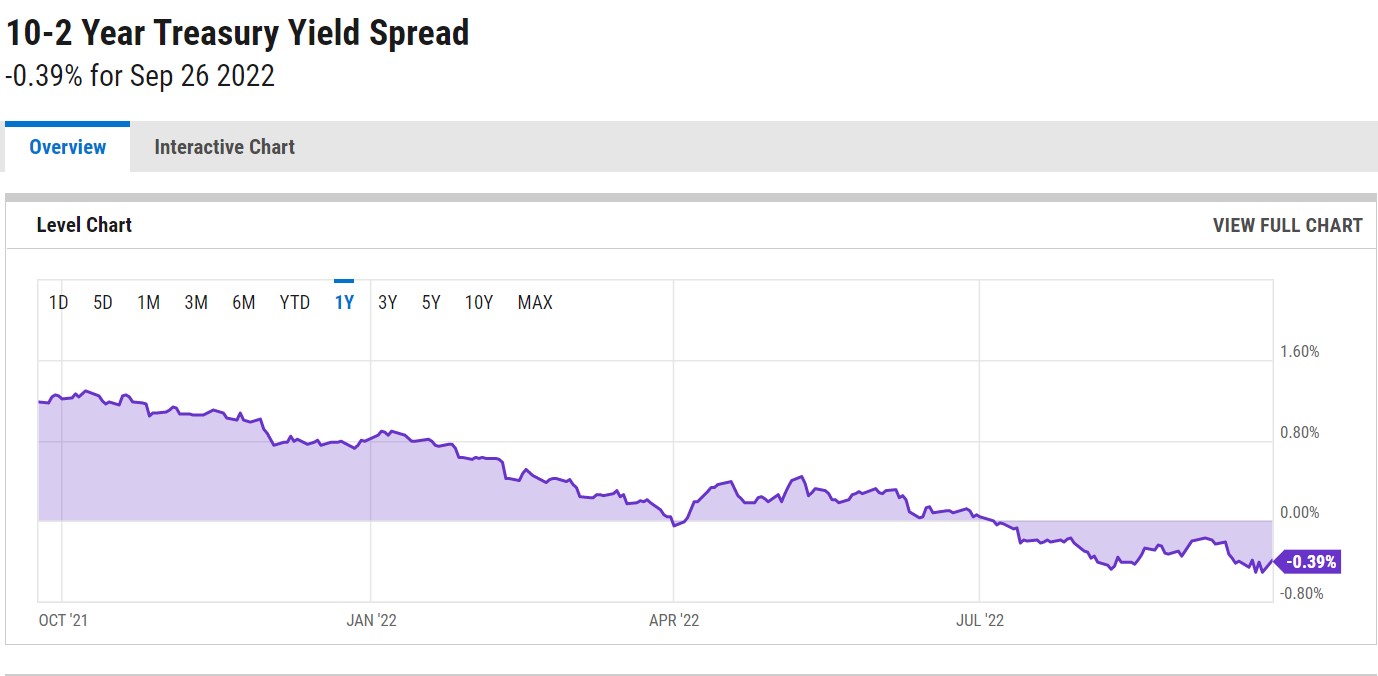Click the APR '22 axis label
The height and width of the screenshot is (676, 1378).
pos(674,620)
